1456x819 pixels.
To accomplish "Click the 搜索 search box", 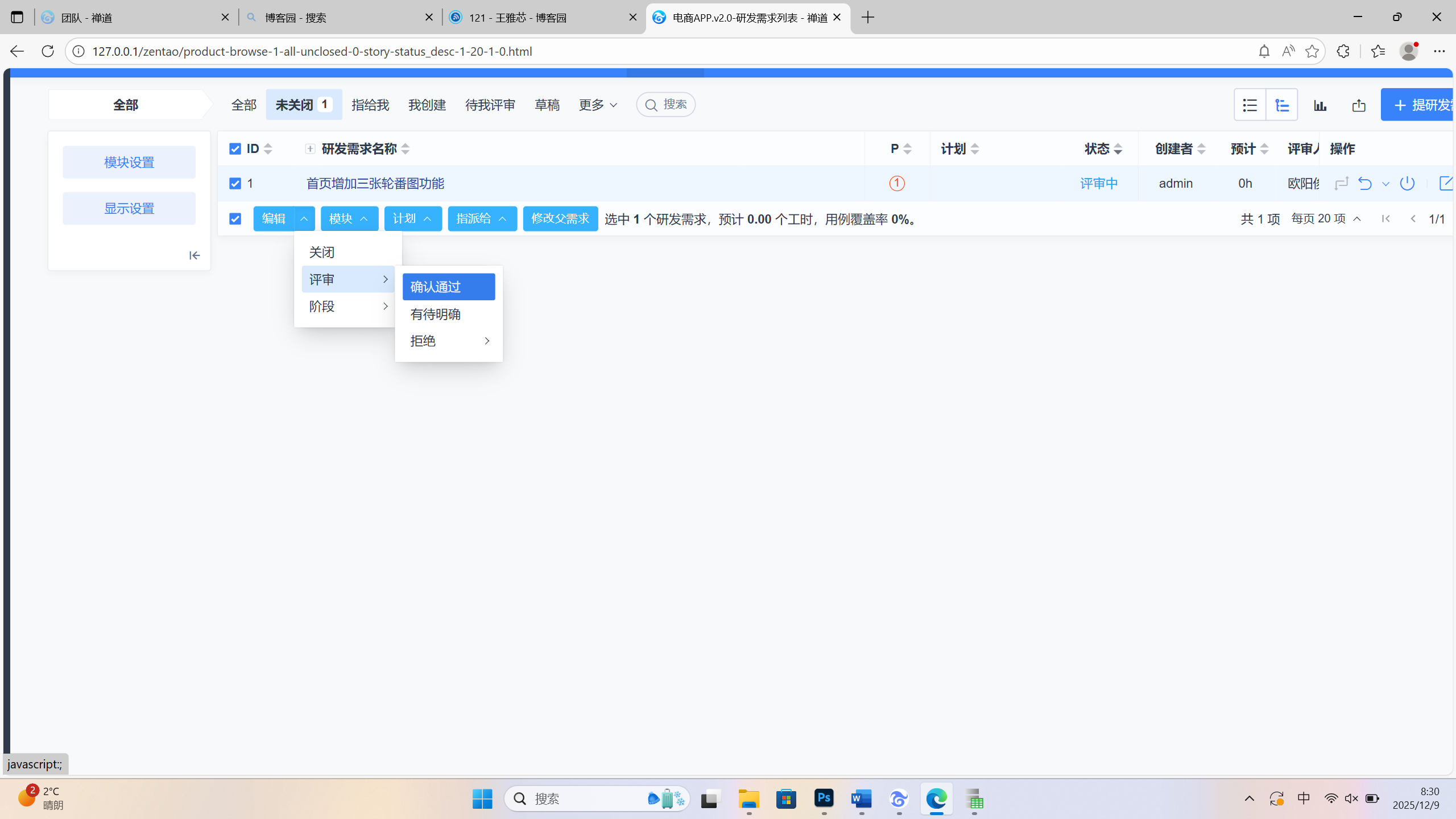I will tap(665, 105).
